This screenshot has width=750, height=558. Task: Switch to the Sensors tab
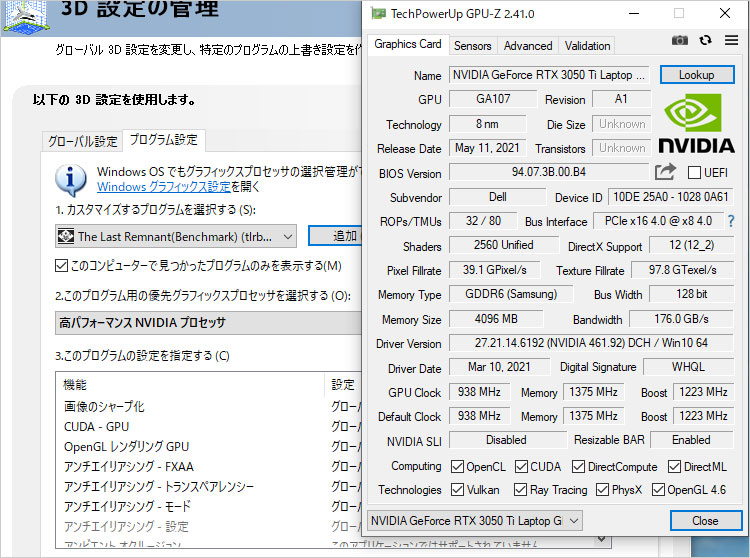click(473, 46)
